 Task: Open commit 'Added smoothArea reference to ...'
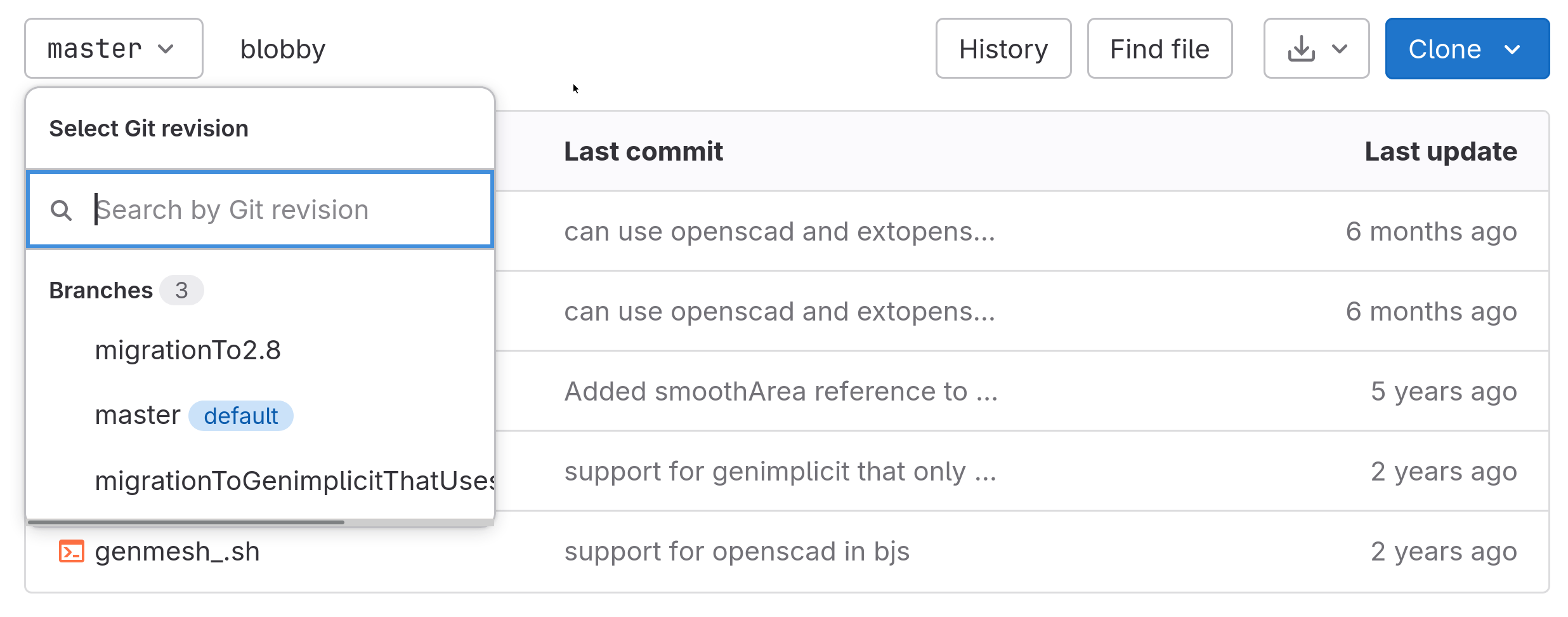click(781, 392)
